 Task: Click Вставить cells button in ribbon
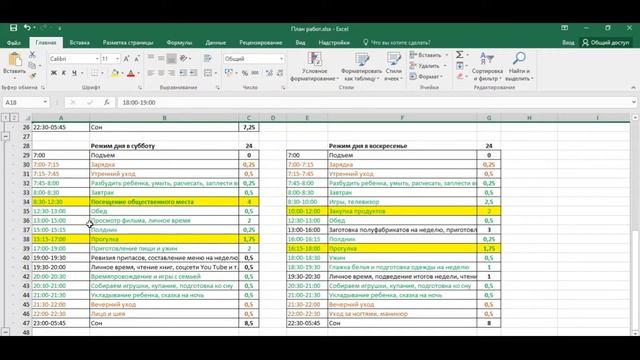[x=428, y=55]
